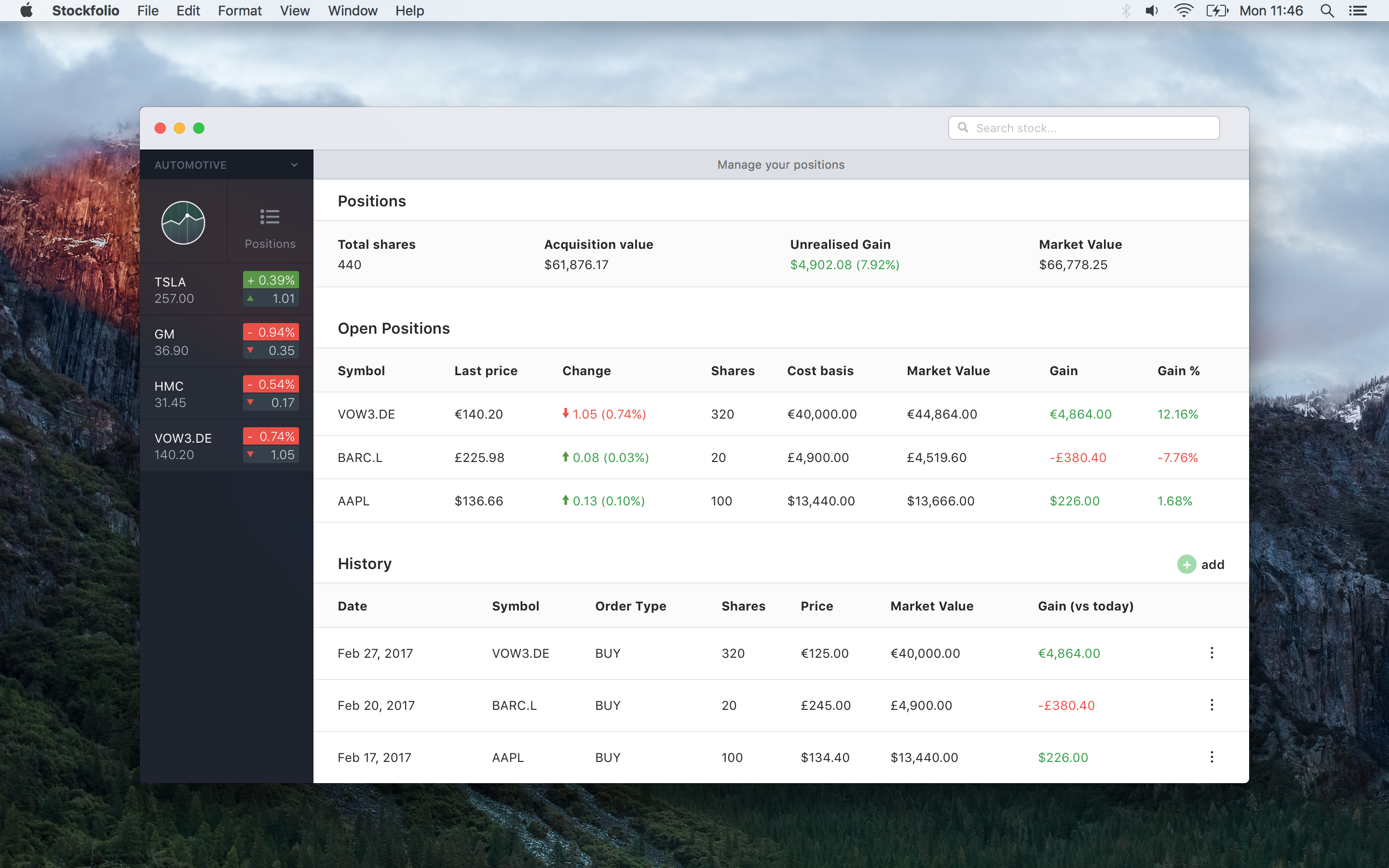The height and width of the screenshot is (868, 1389).
Task: Open options menu for BARC.L history row
Action: tap(1212, 705)
